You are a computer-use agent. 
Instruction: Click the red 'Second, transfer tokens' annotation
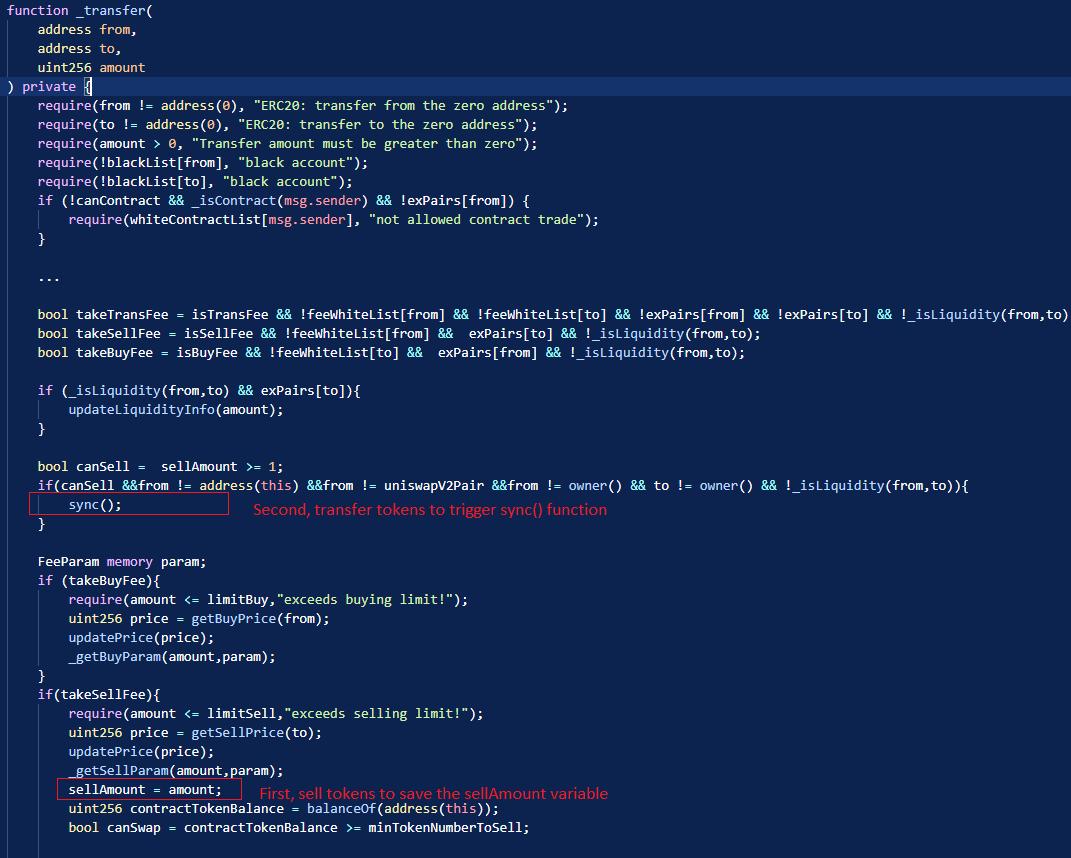click(429, 510)
